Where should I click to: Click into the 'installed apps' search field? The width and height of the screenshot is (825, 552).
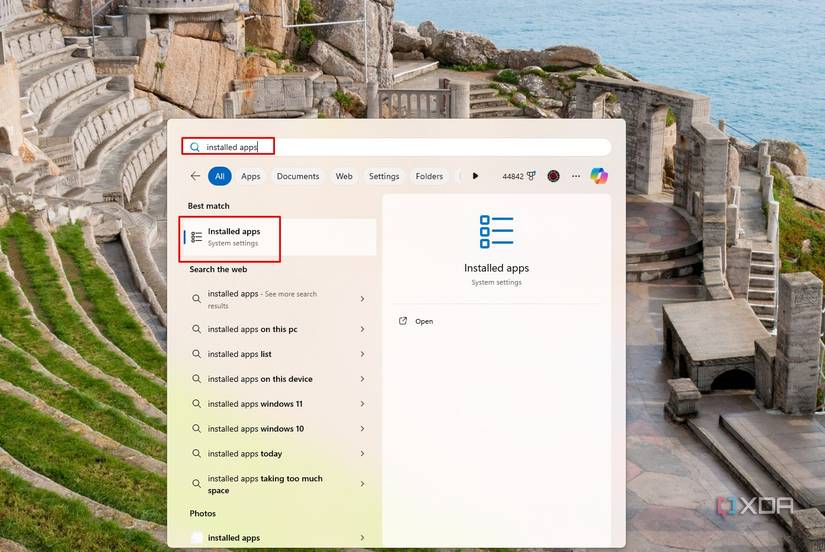pos(396,147)
